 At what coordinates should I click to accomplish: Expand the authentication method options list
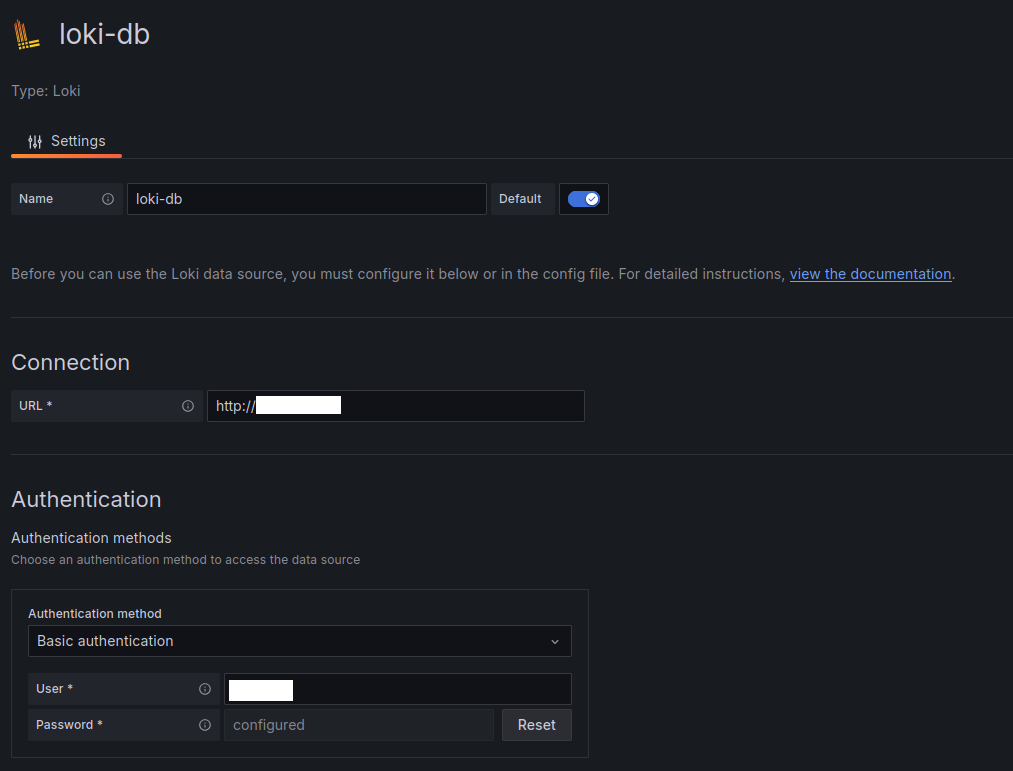(300, 641)
